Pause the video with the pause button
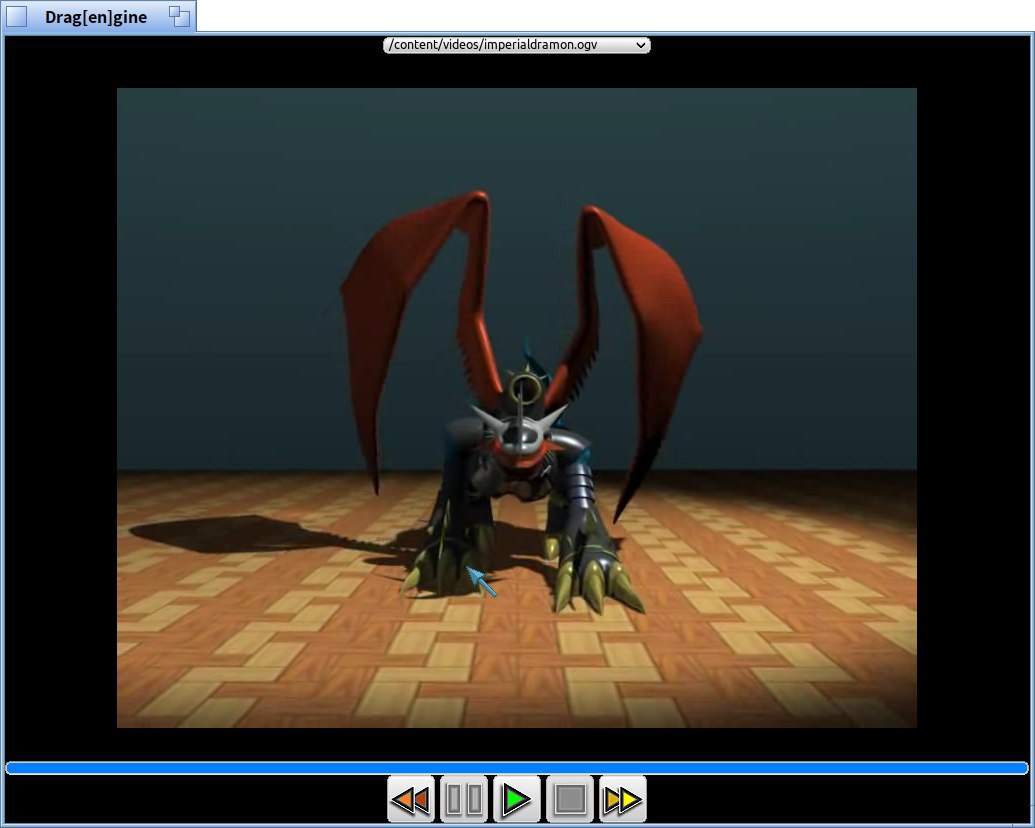 click(463, 799)
